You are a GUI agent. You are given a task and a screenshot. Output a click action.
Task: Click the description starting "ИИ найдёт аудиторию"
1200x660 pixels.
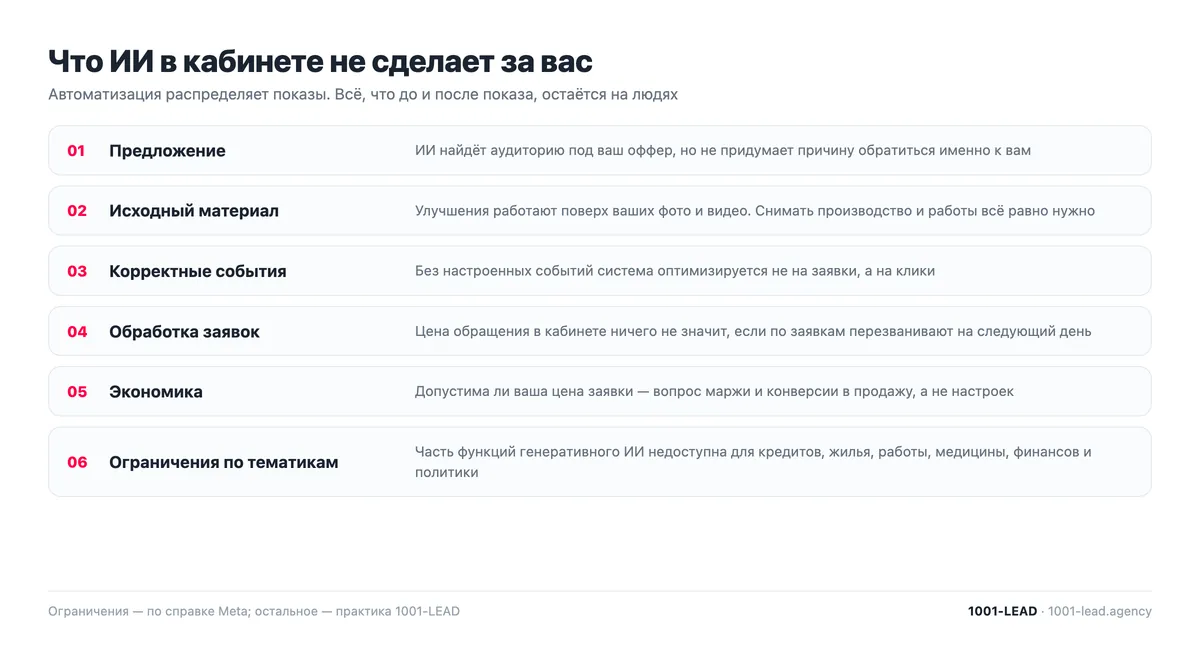[x=723, y=151]
